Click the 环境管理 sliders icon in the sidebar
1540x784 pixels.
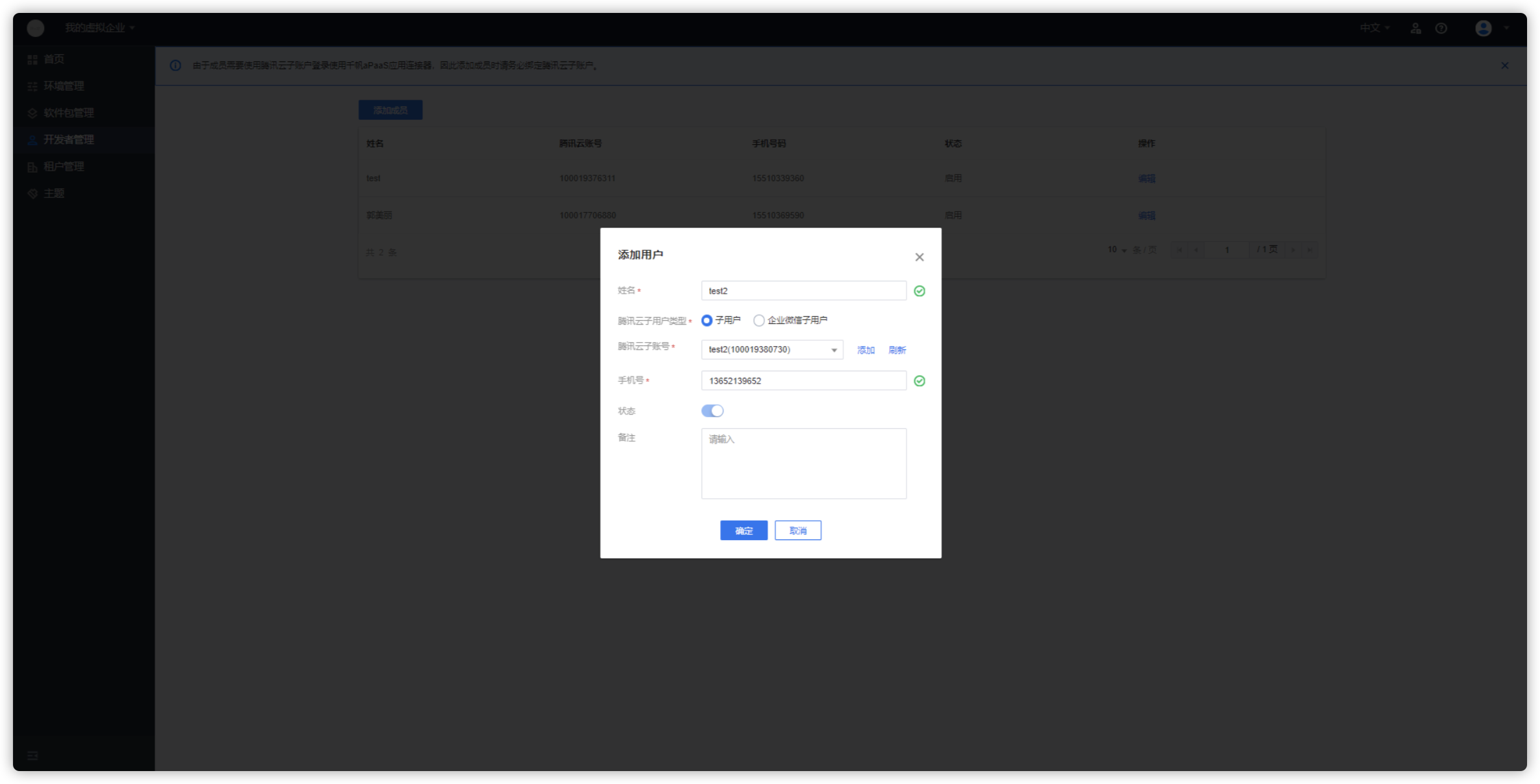point(32,86)
